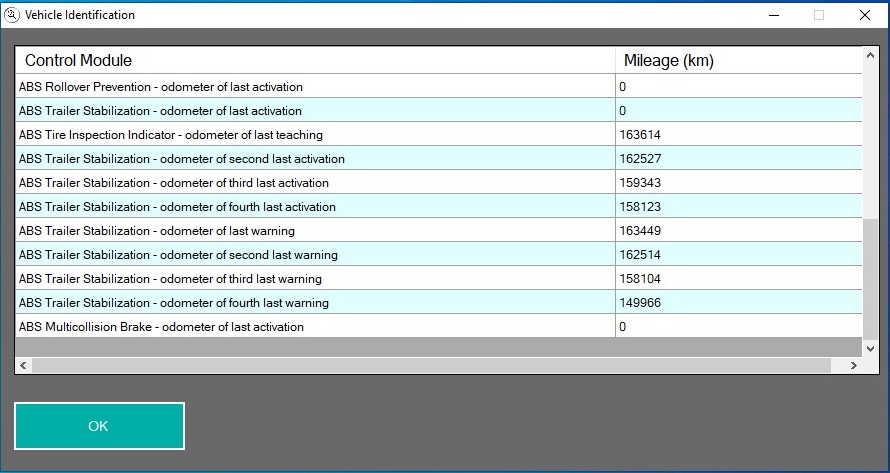Click the vertical scrollbar down arrow
Image resolution: width=890 pixels, height=473 pixels.
(x=870, y=349)
